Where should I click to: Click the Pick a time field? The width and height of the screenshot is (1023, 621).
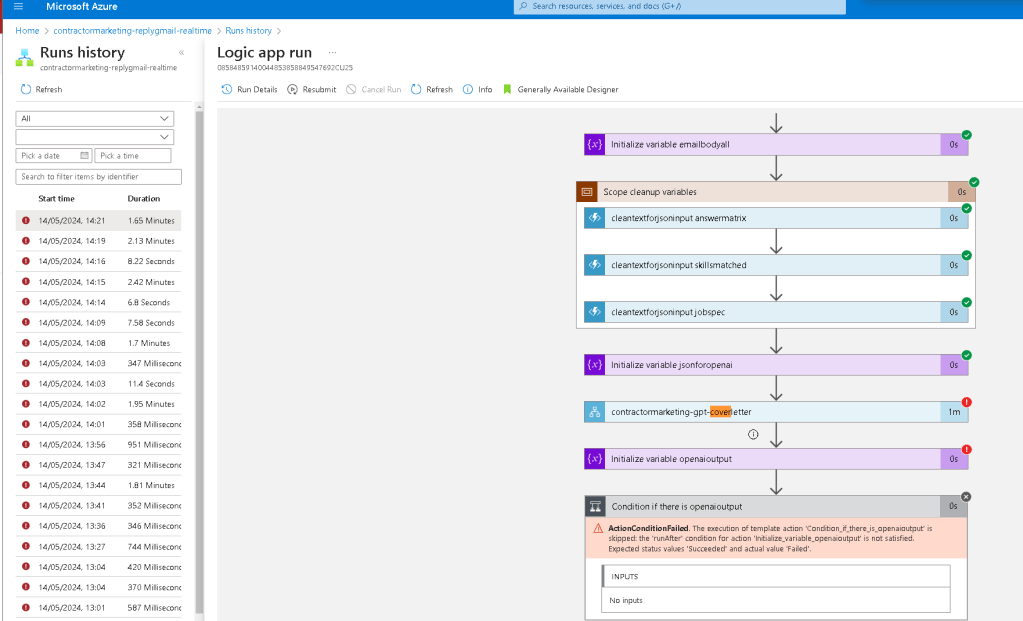(133, 156)
